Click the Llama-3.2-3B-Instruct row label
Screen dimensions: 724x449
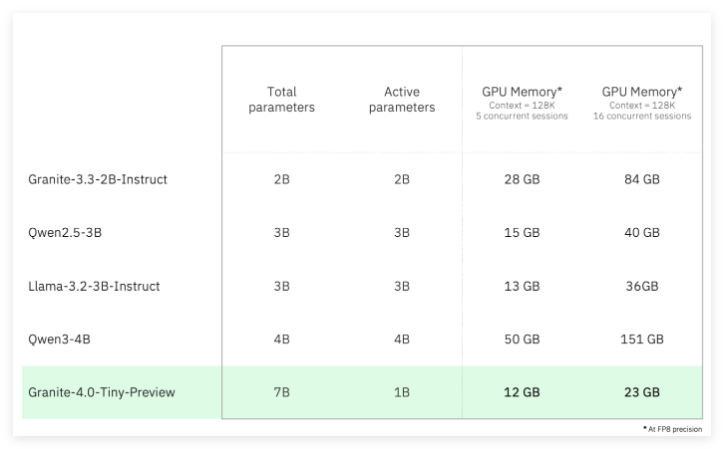94,286
